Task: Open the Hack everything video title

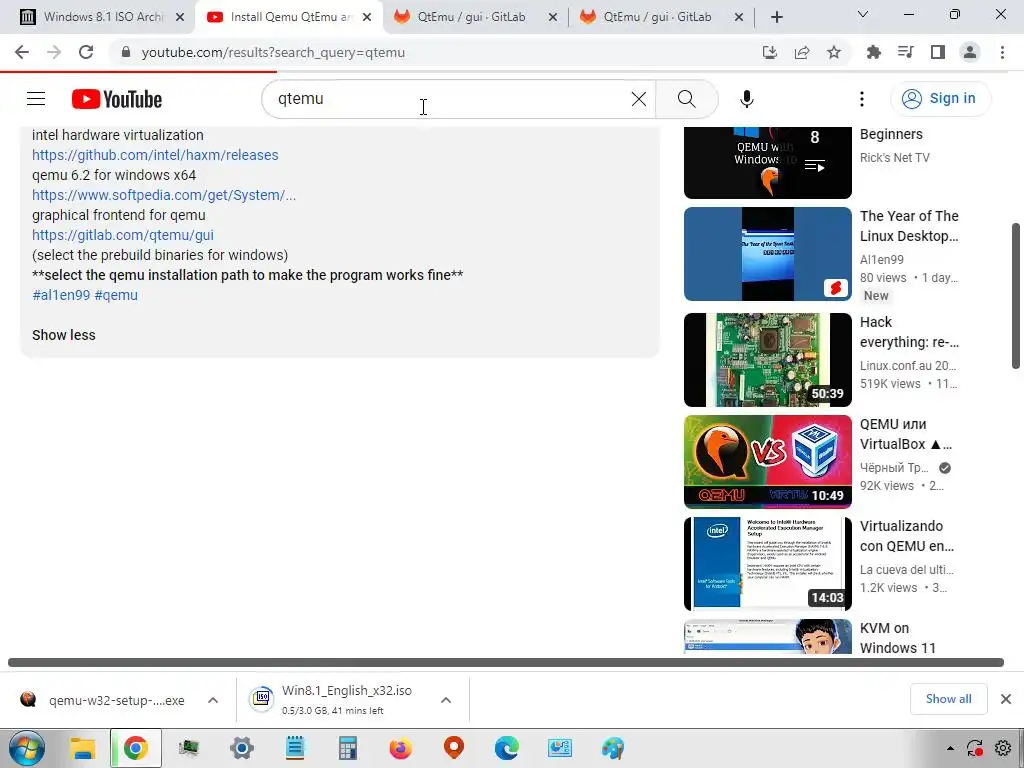Action: pyautogui.click(x=909, y=332)
